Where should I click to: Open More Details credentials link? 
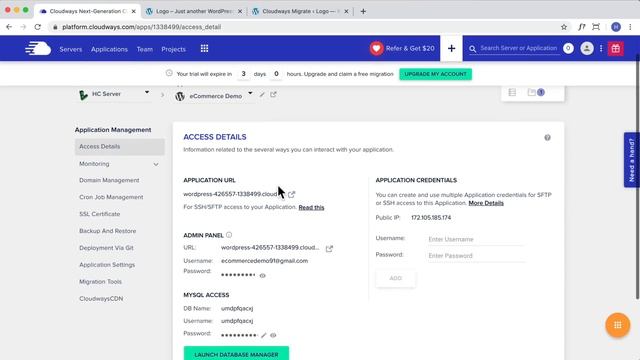click(486, 203)
